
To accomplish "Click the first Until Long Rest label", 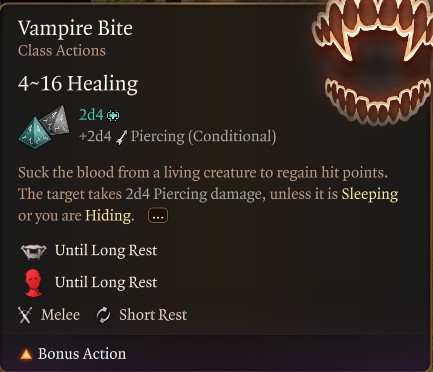I will (106, 251).
